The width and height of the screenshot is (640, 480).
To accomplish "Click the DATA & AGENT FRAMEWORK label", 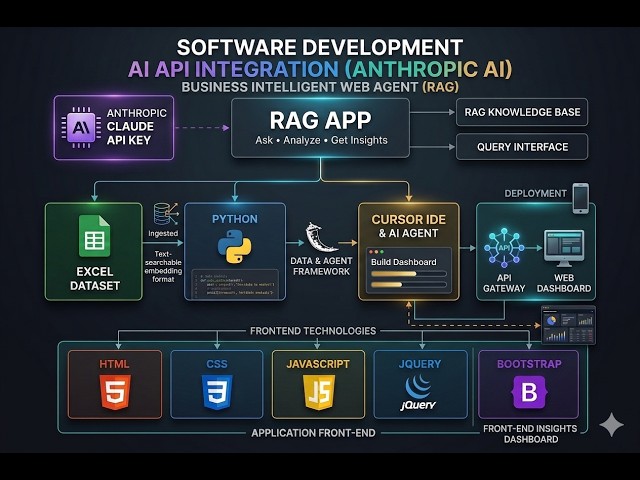I will [x=321, y=266].
